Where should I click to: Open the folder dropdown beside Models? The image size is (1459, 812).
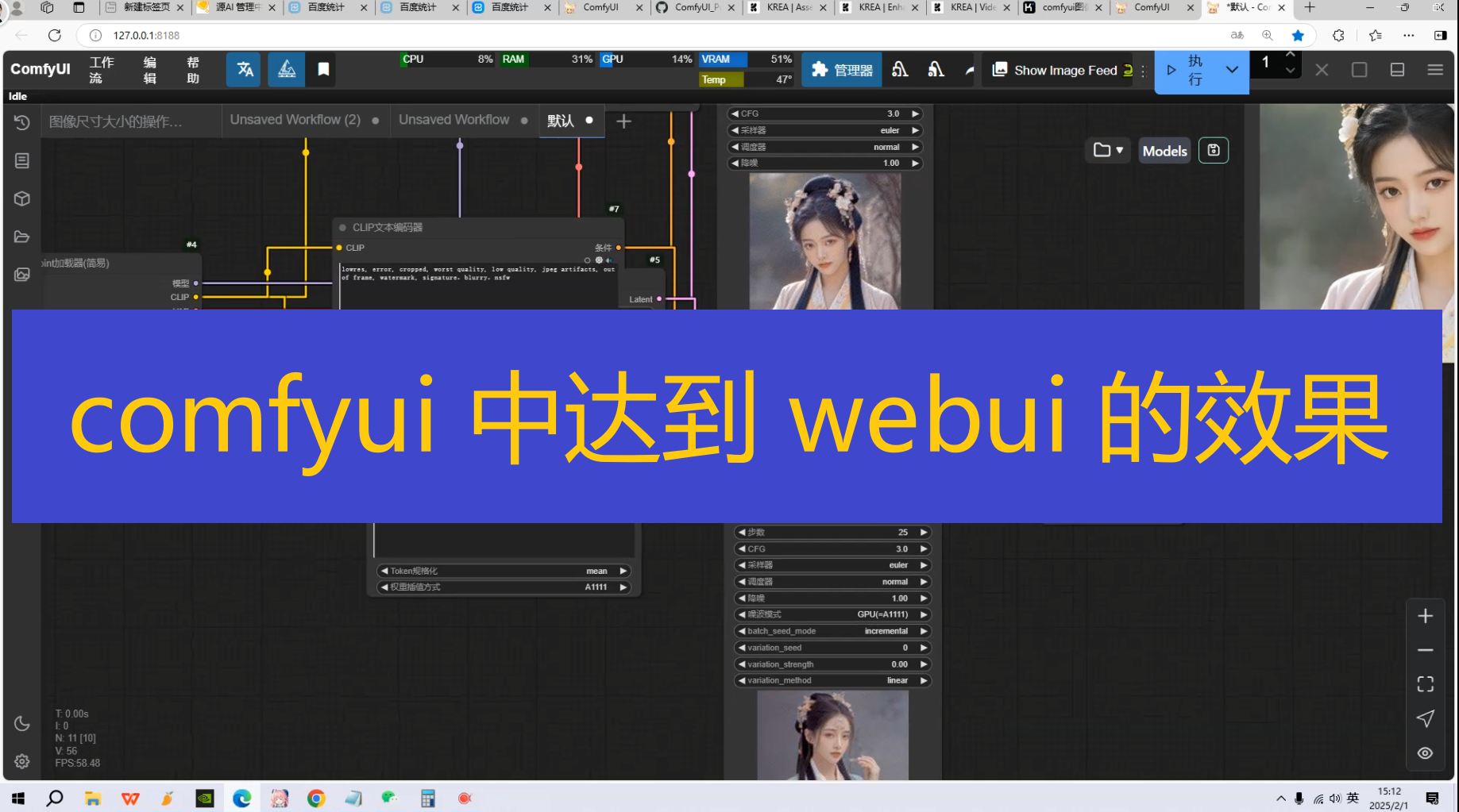(1108, 150)
